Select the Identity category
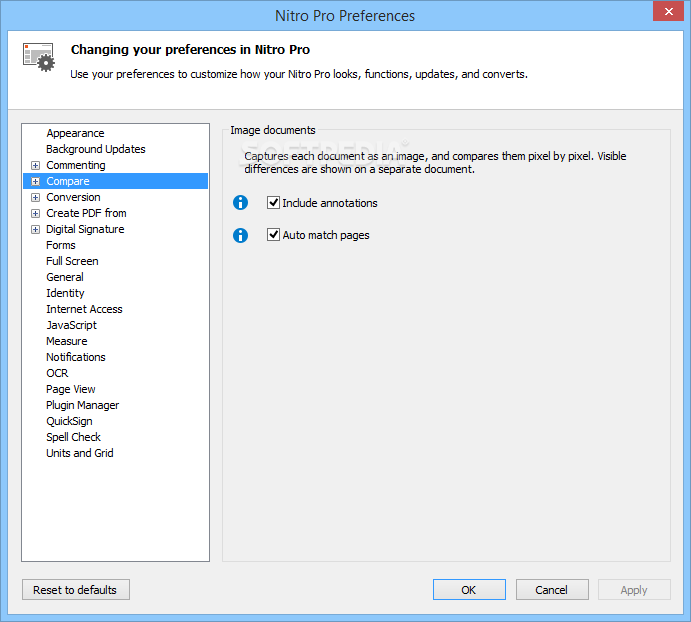691x622 pixels. [65, 293]
